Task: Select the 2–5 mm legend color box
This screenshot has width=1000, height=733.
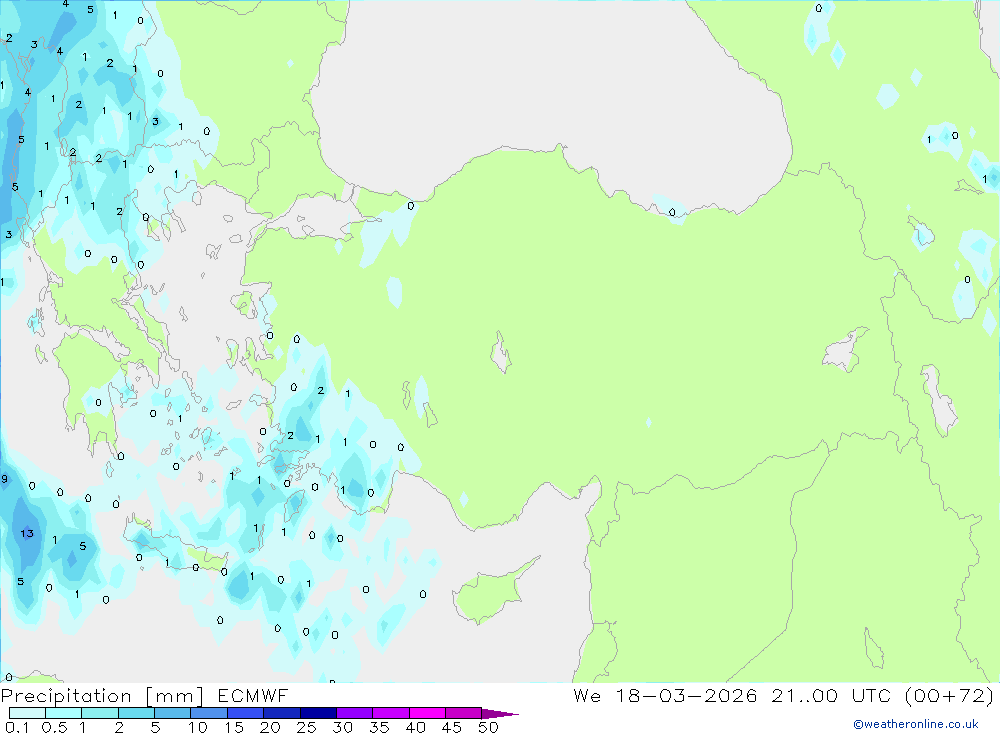Action: point(136,713)
